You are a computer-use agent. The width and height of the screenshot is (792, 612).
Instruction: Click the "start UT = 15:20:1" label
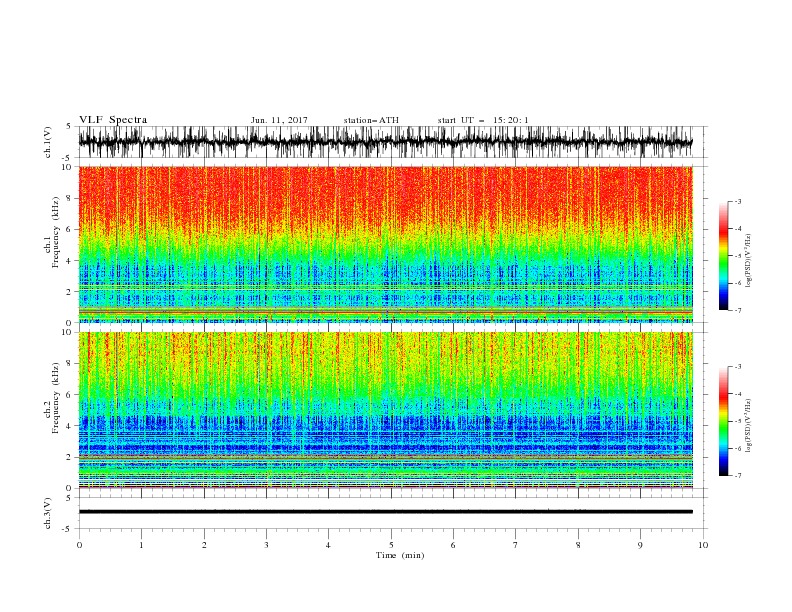483,120
